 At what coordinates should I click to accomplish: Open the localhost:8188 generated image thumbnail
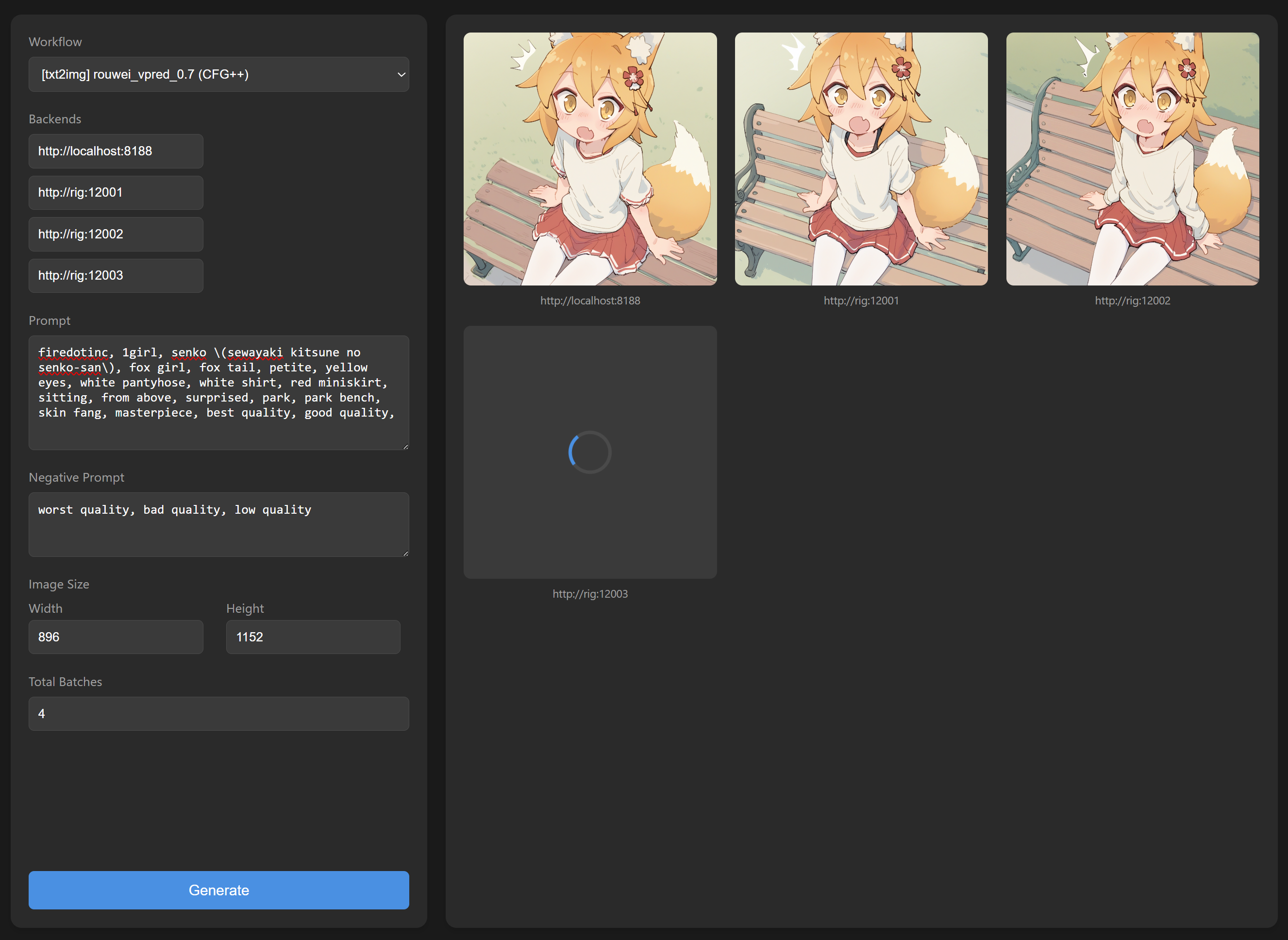click(x=590, y=159)
